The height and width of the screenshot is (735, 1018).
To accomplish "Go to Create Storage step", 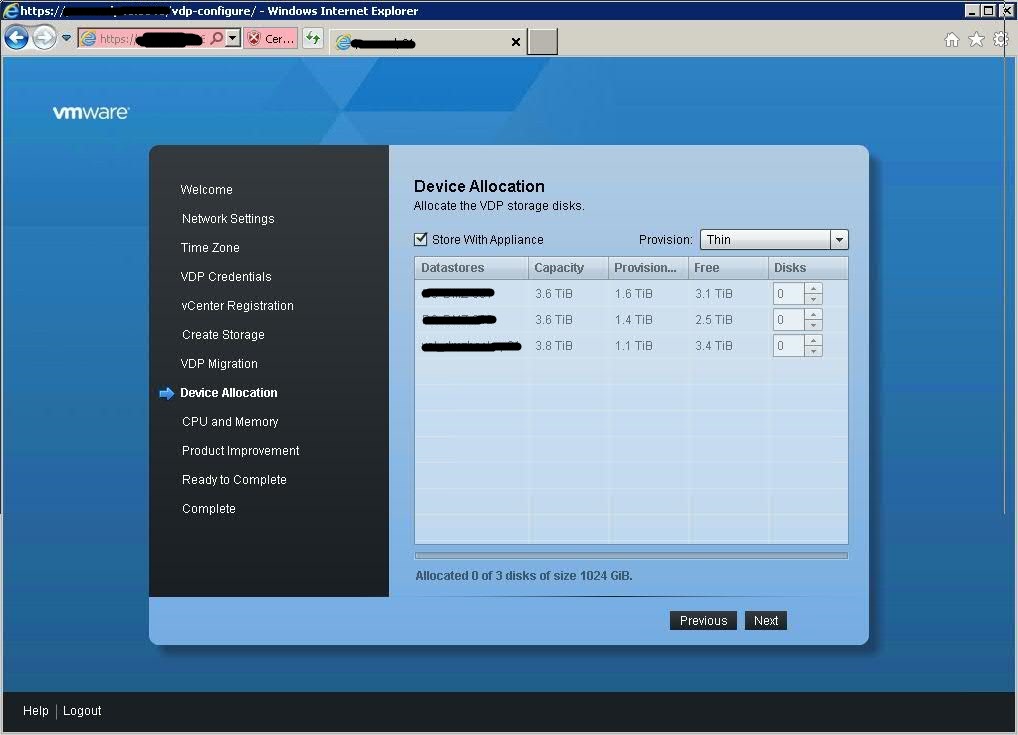I will (223, 335).
